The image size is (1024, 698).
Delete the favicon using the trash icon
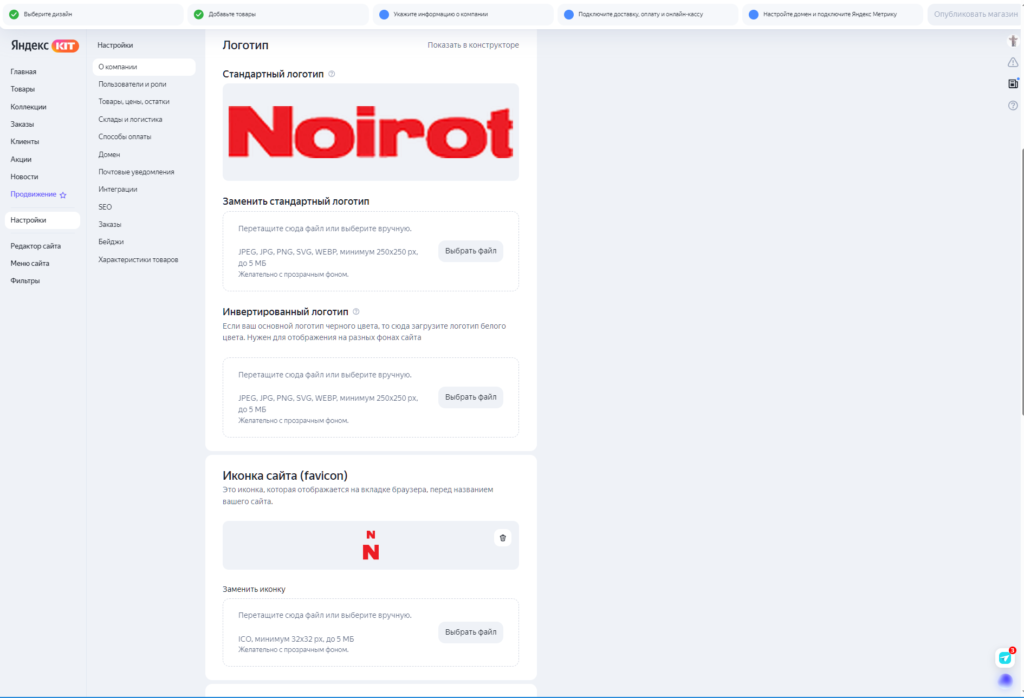[x=502, y=538]
